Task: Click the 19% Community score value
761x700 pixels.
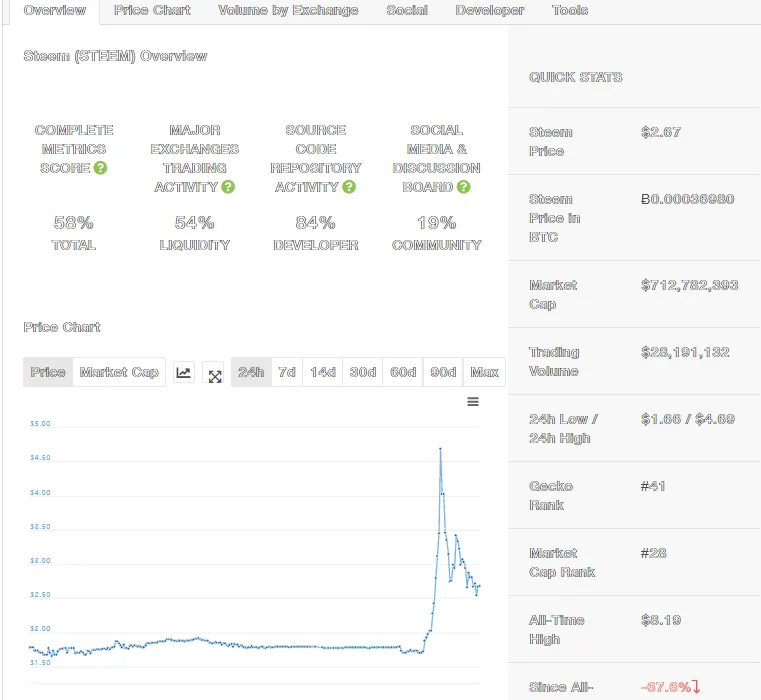Action: 436,223
